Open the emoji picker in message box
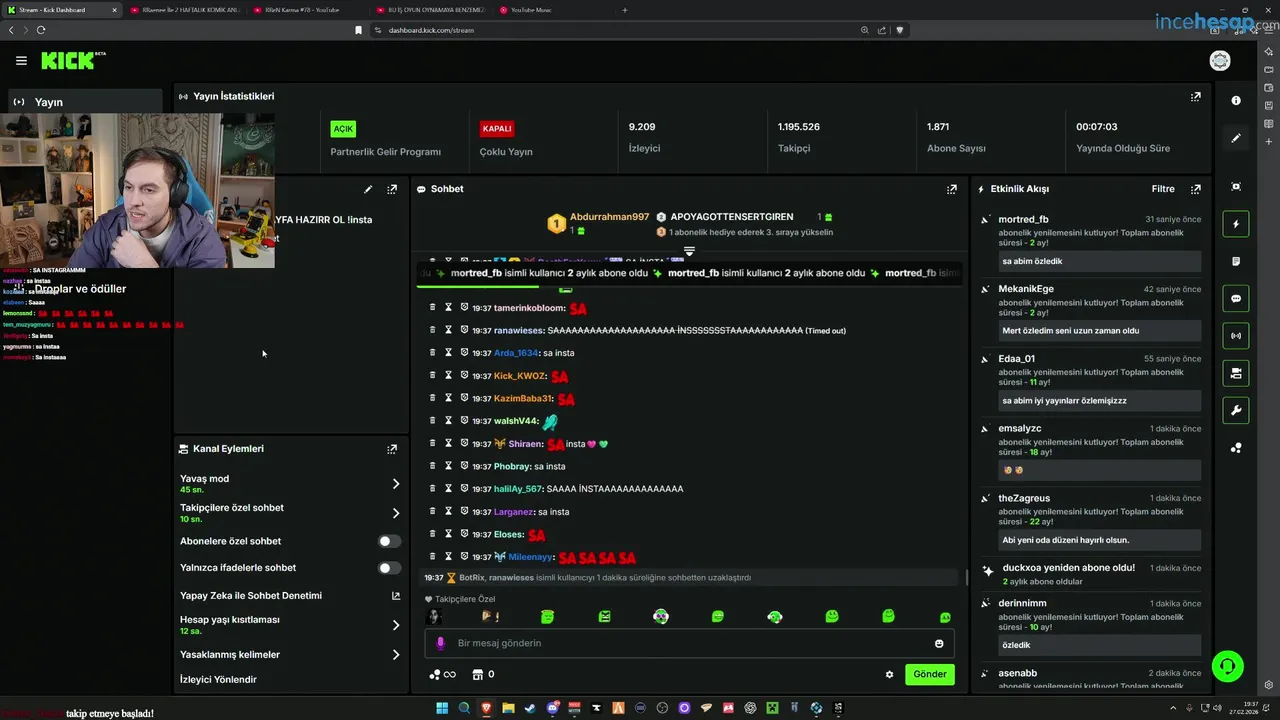 coord(939,644)
